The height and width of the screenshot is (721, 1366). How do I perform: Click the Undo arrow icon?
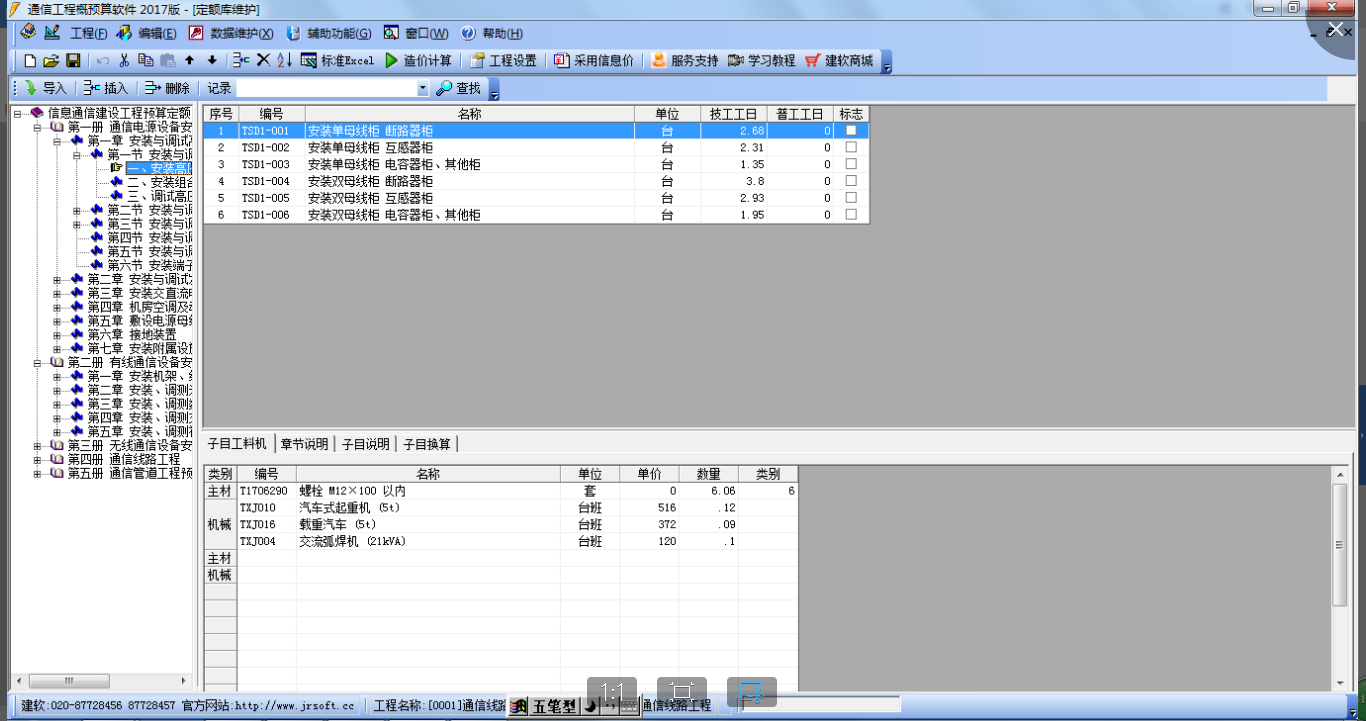103,61
